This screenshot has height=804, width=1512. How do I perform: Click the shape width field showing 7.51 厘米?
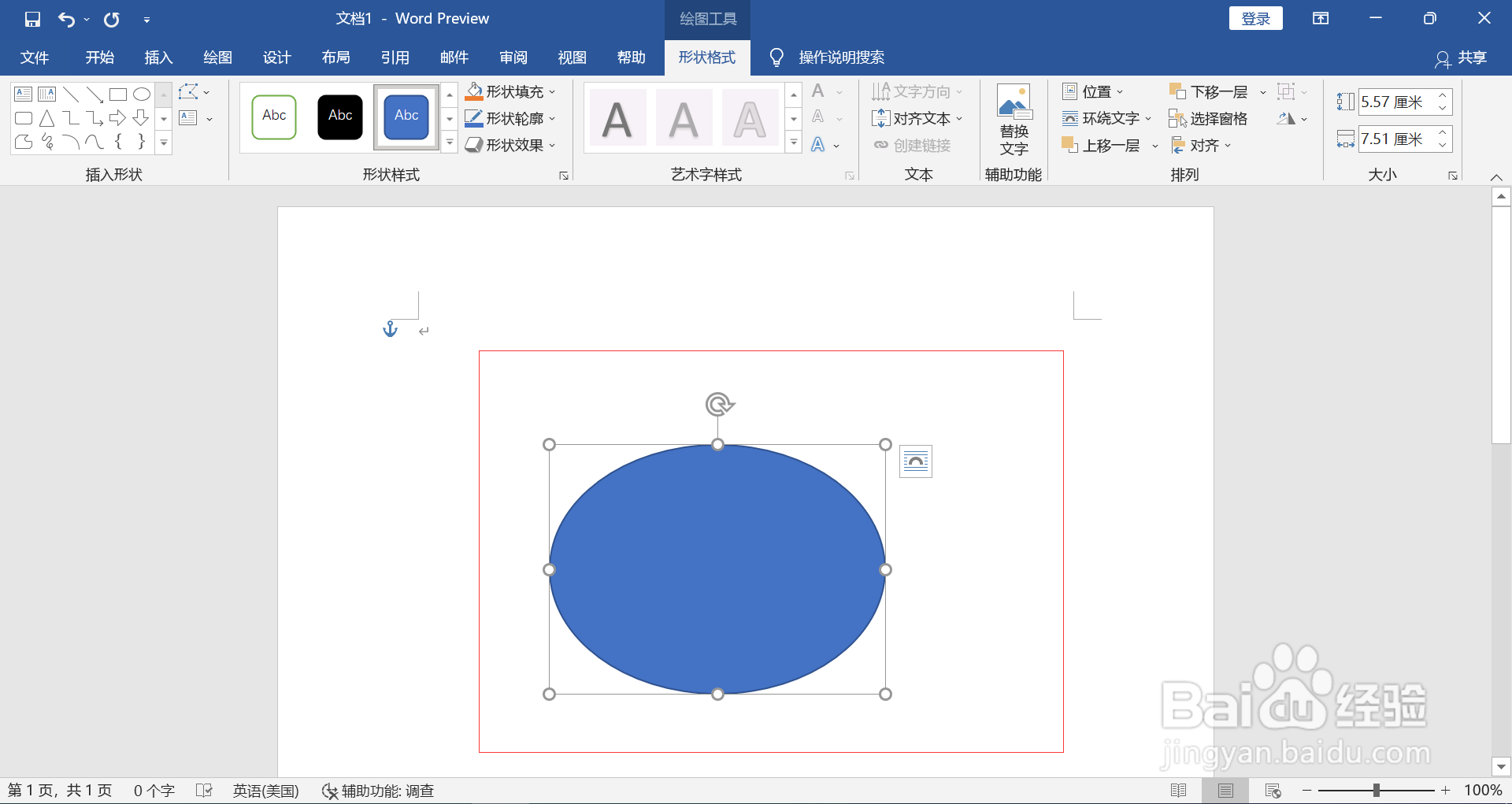(x=1396, y=139)
